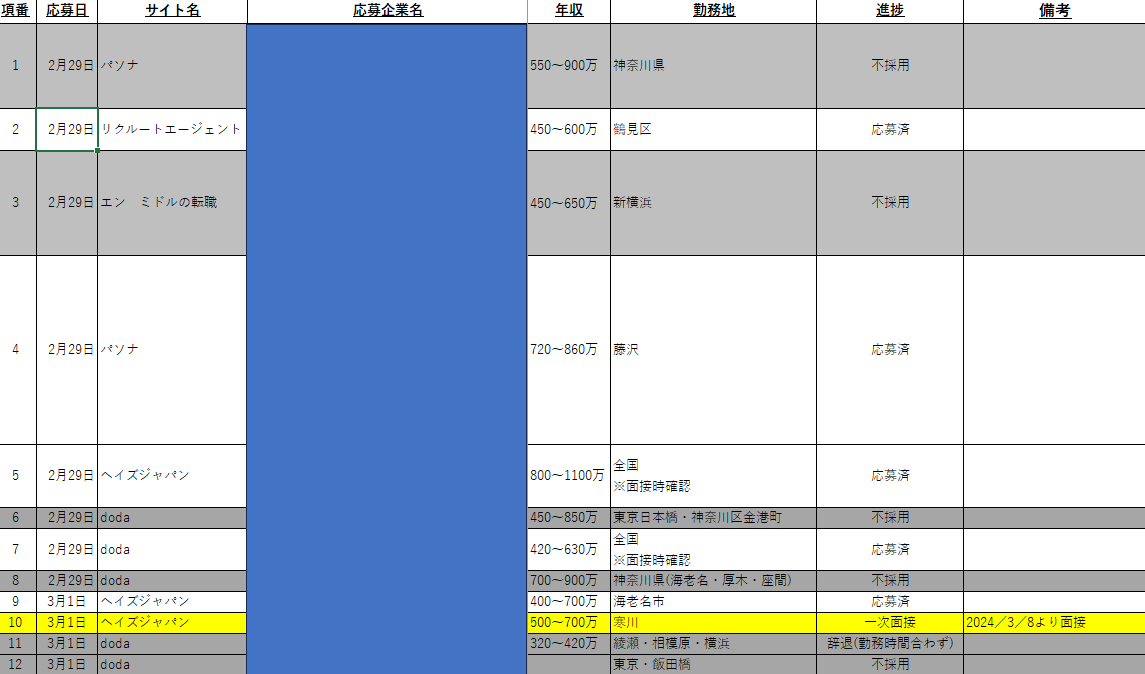The height and width of the screenshot is (674, 1145).
Task: Click salary cell 800～1100万
Action: click(569, 475)
